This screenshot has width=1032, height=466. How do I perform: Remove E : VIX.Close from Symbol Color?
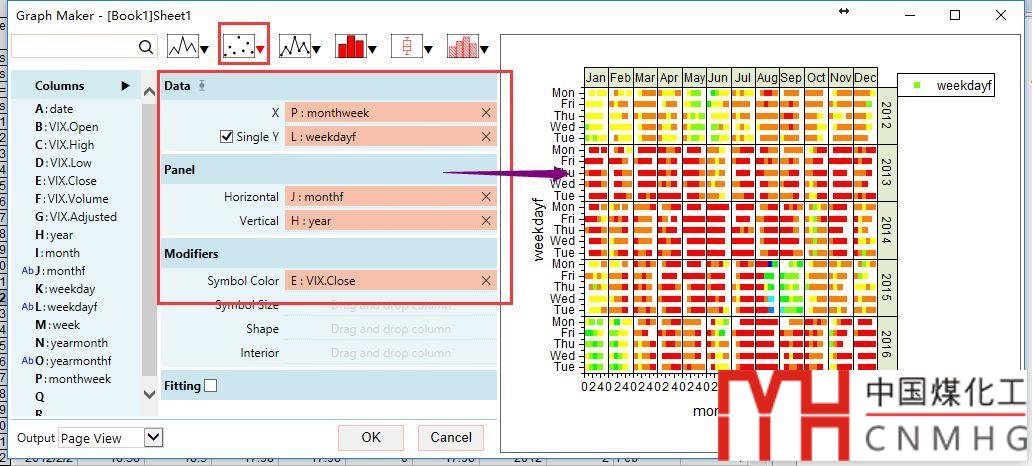pos(486,280)
